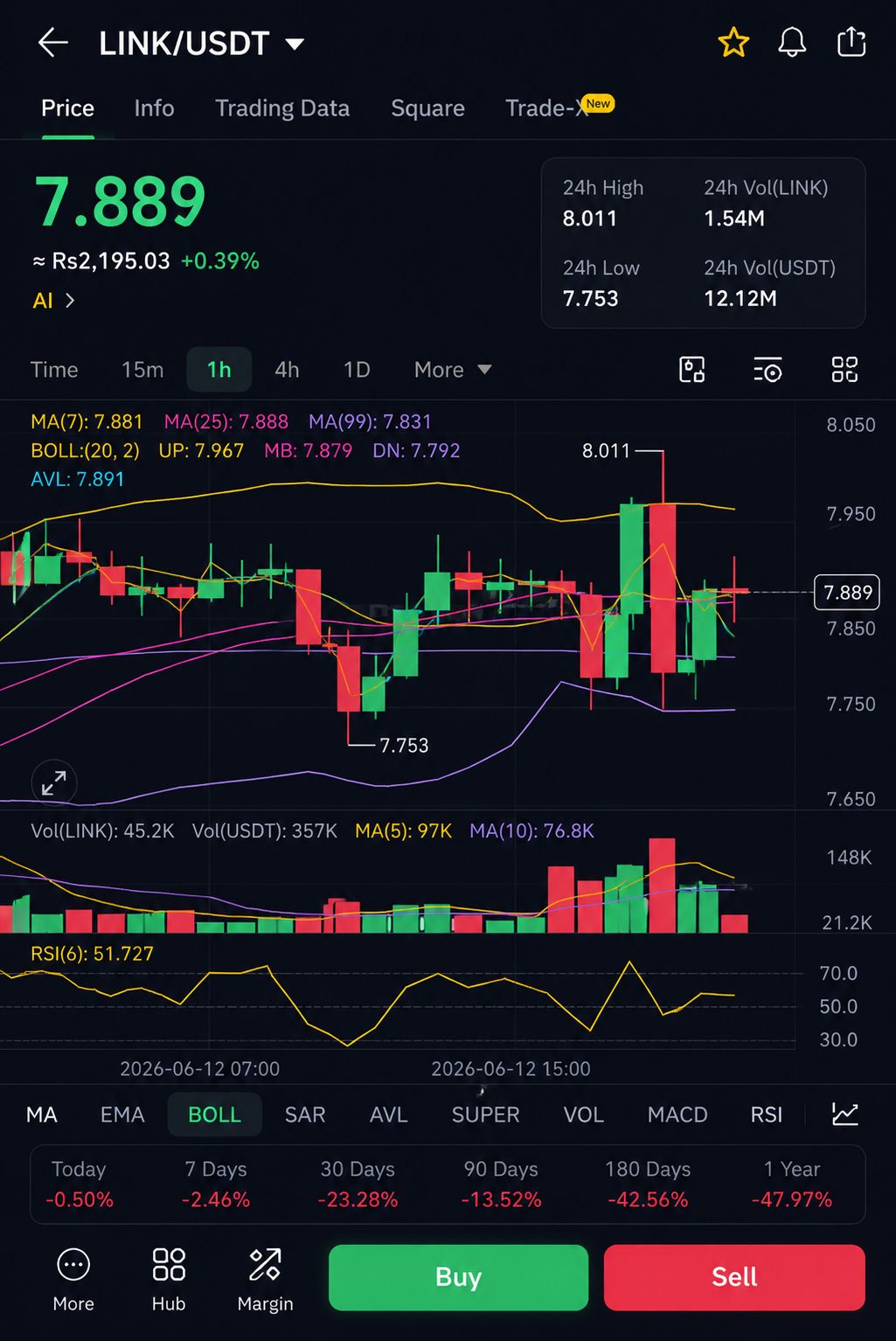This screenshot has height=1341, width=896.
Task: Select the 24h Low value 7.753
Action: tap(591, 299)
